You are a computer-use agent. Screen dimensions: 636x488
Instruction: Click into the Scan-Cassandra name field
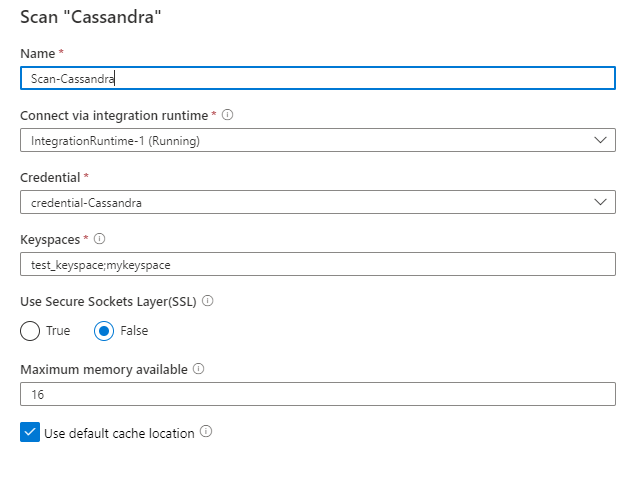[x=318, y=79]
